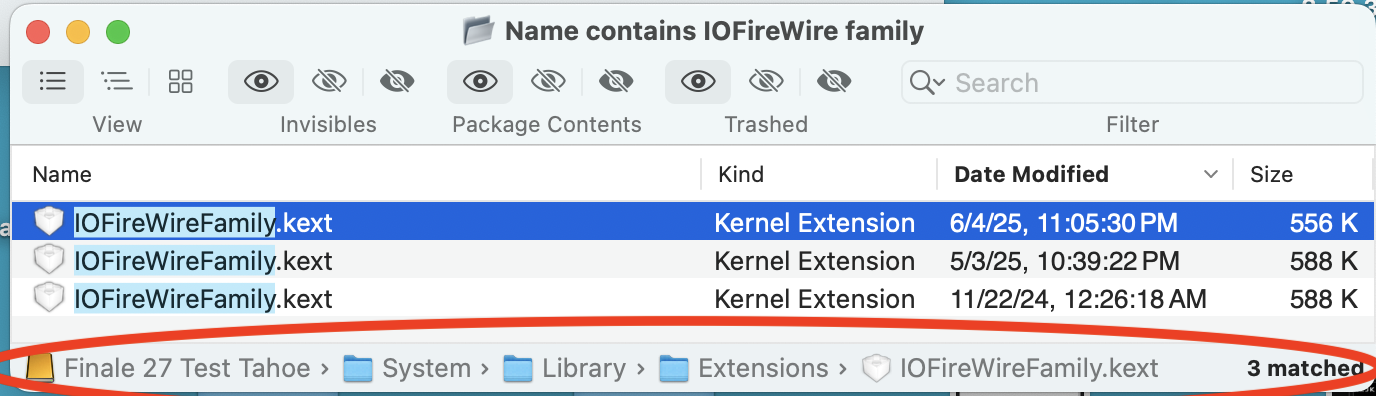Select the dark slashed eye under Trashed
Screen dimensions: 1376x396
click(x=834, y=82)
